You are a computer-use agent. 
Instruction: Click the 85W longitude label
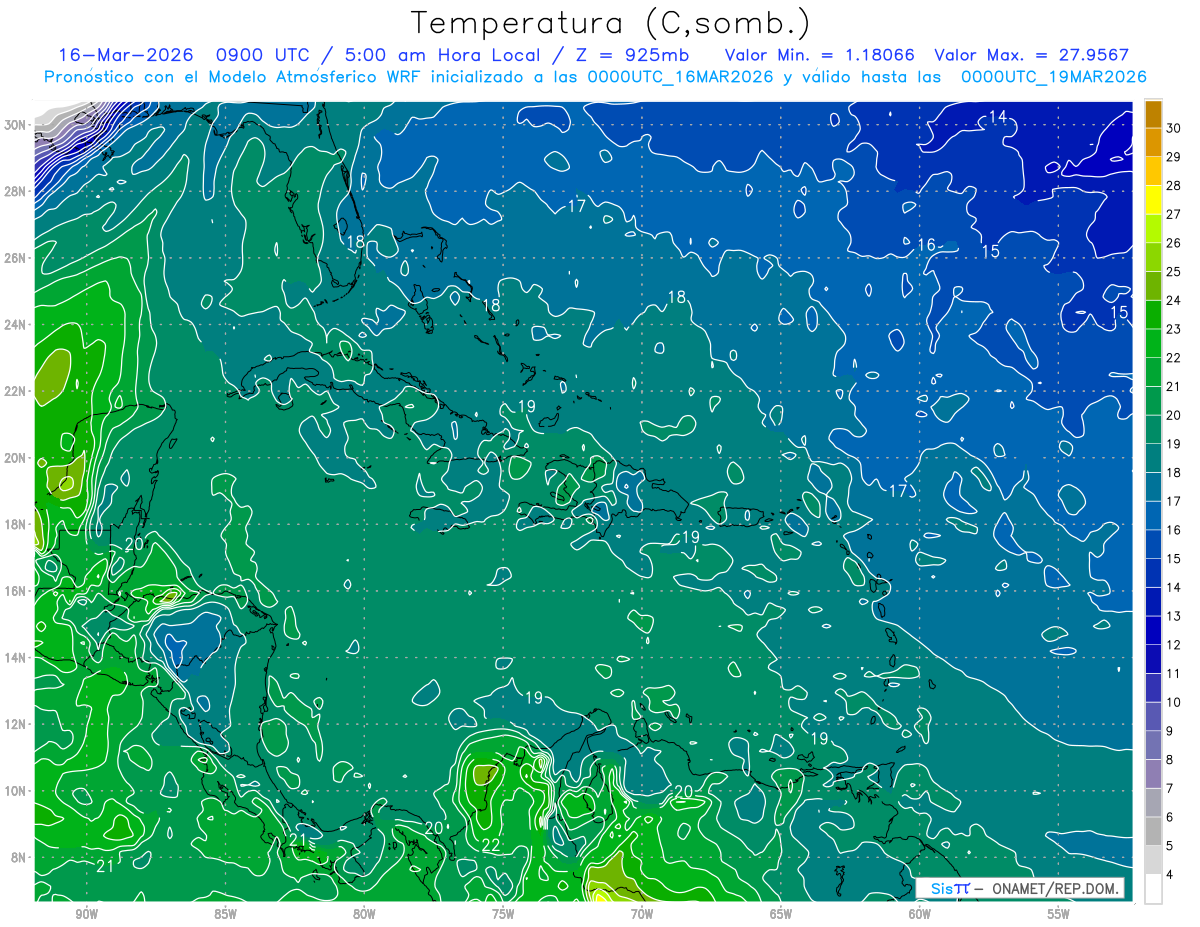coord(226,914)
